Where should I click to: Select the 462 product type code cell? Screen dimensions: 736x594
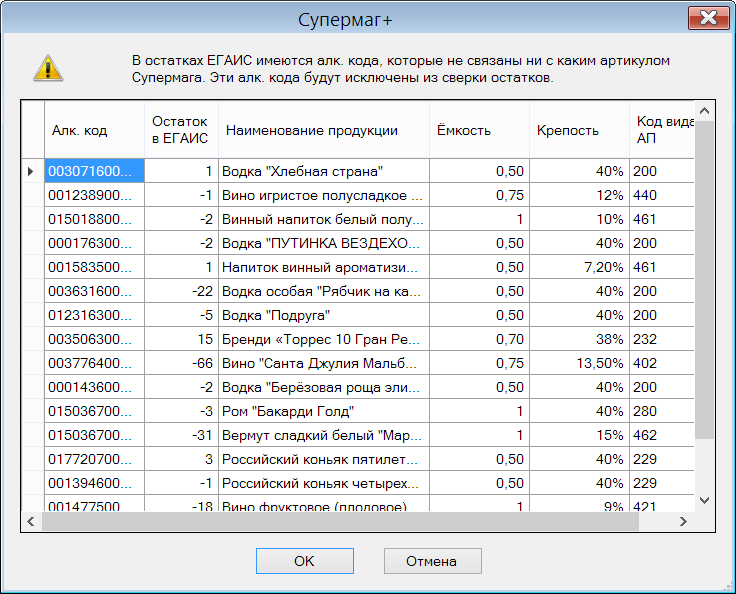pos(662,434)
